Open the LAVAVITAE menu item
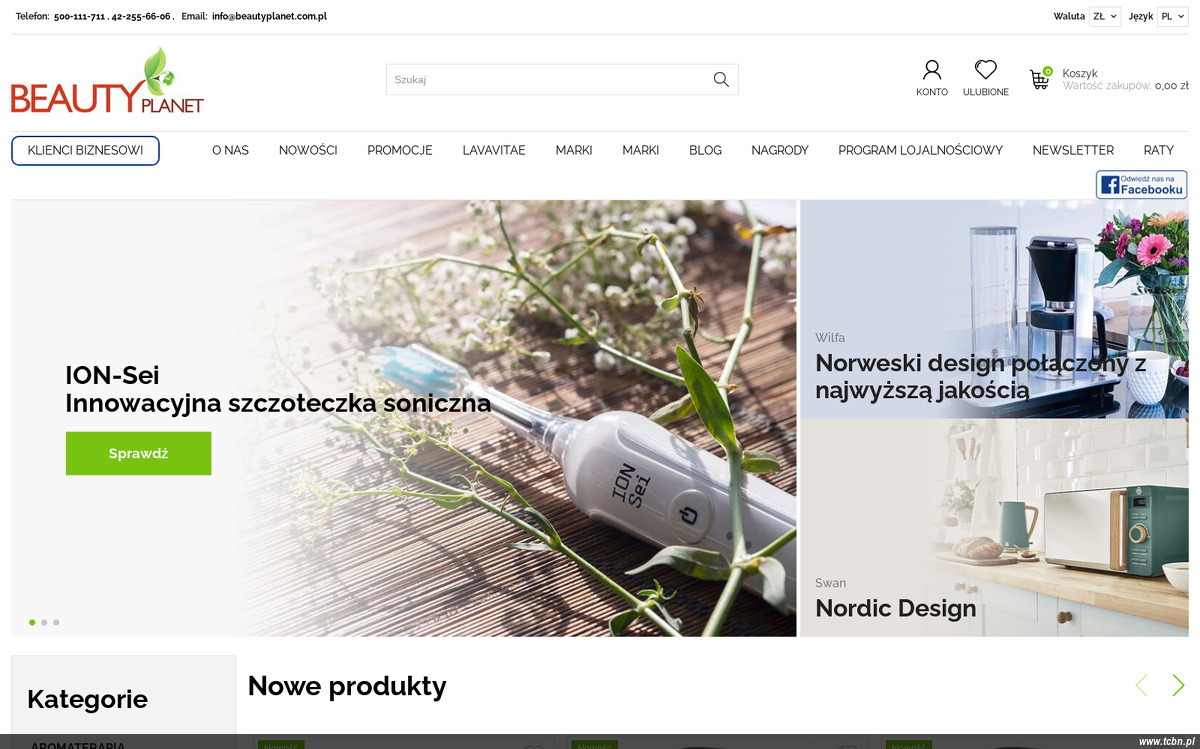 coord(494,150)
